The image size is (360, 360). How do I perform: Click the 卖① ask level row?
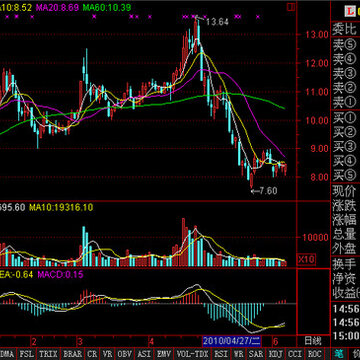point(345,102)
